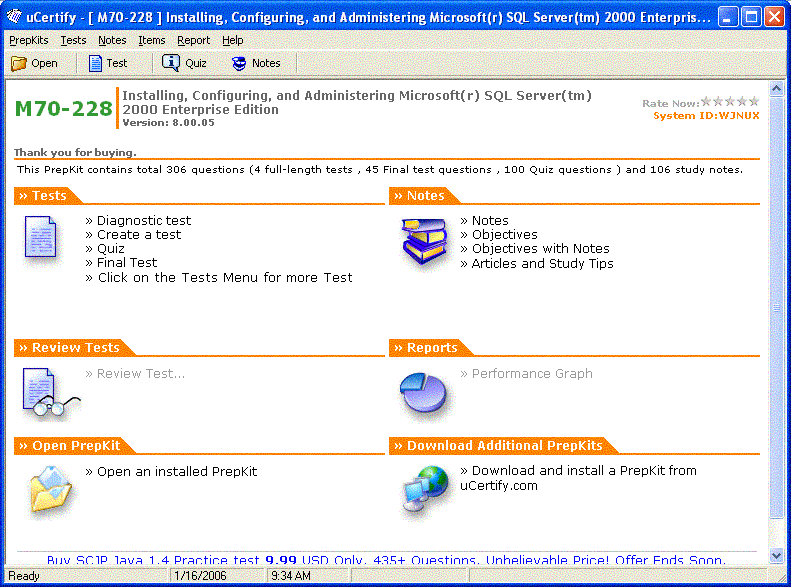The width and height of the screenshot is (791, 587).
Task: Click Download and install a PrepKit from uCertify.com
Action: pyautogui.click(x=578, y=478)
